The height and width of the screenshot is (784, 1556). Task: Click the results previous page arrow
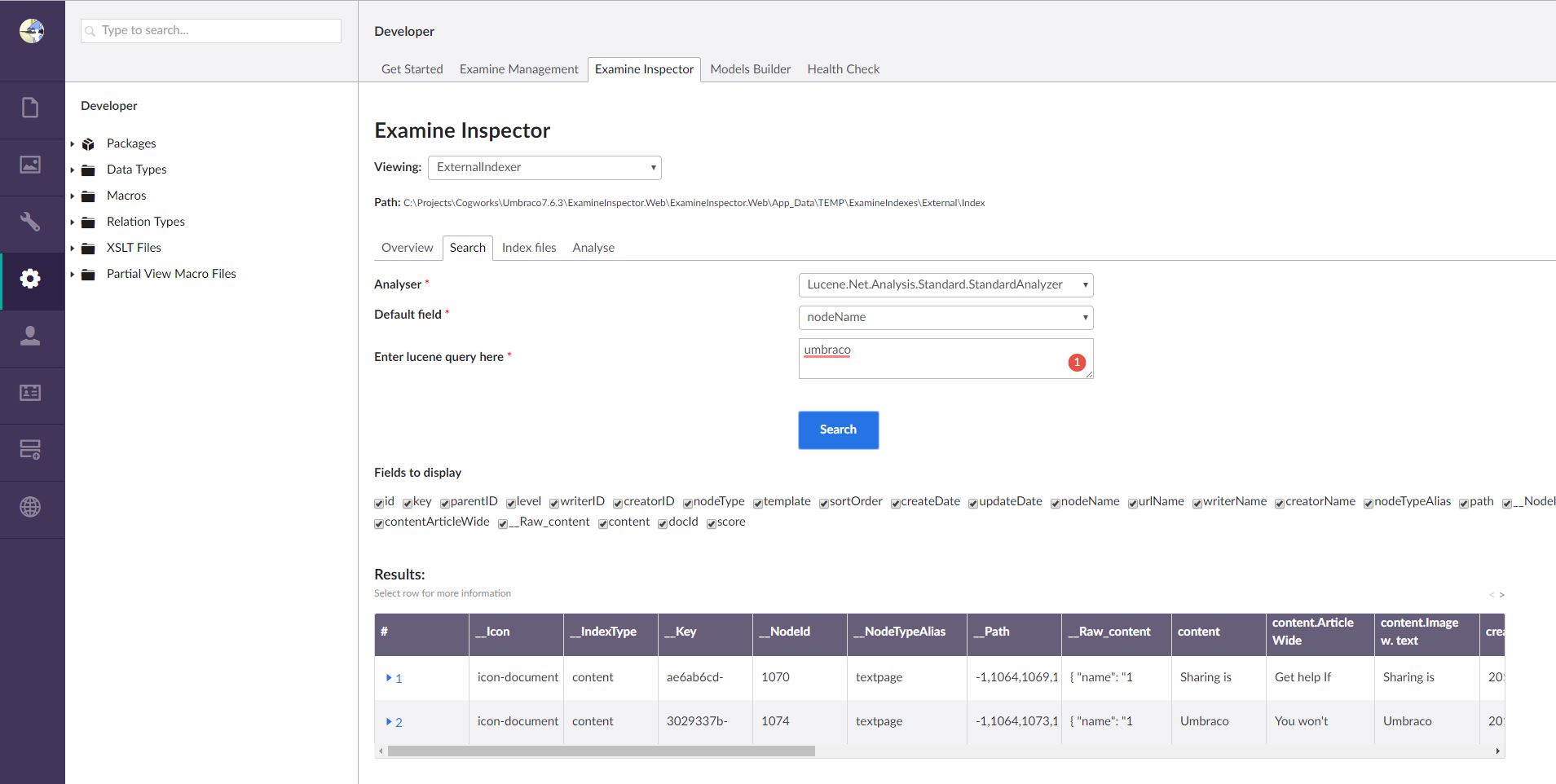(1492, 595)
